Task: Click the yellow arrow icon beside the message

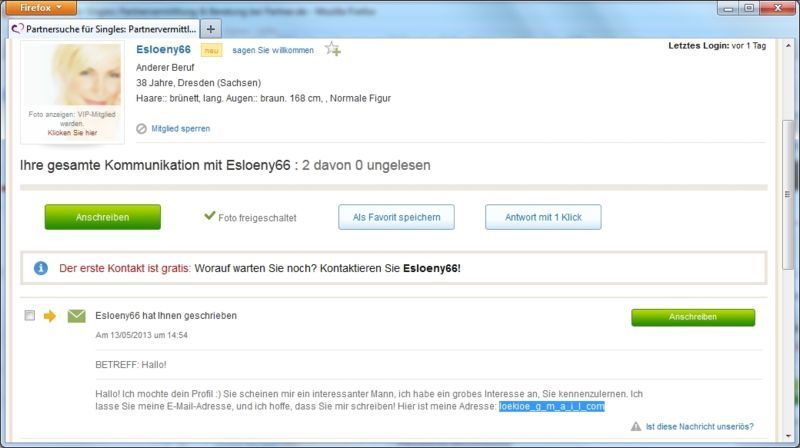Action: 50,316
